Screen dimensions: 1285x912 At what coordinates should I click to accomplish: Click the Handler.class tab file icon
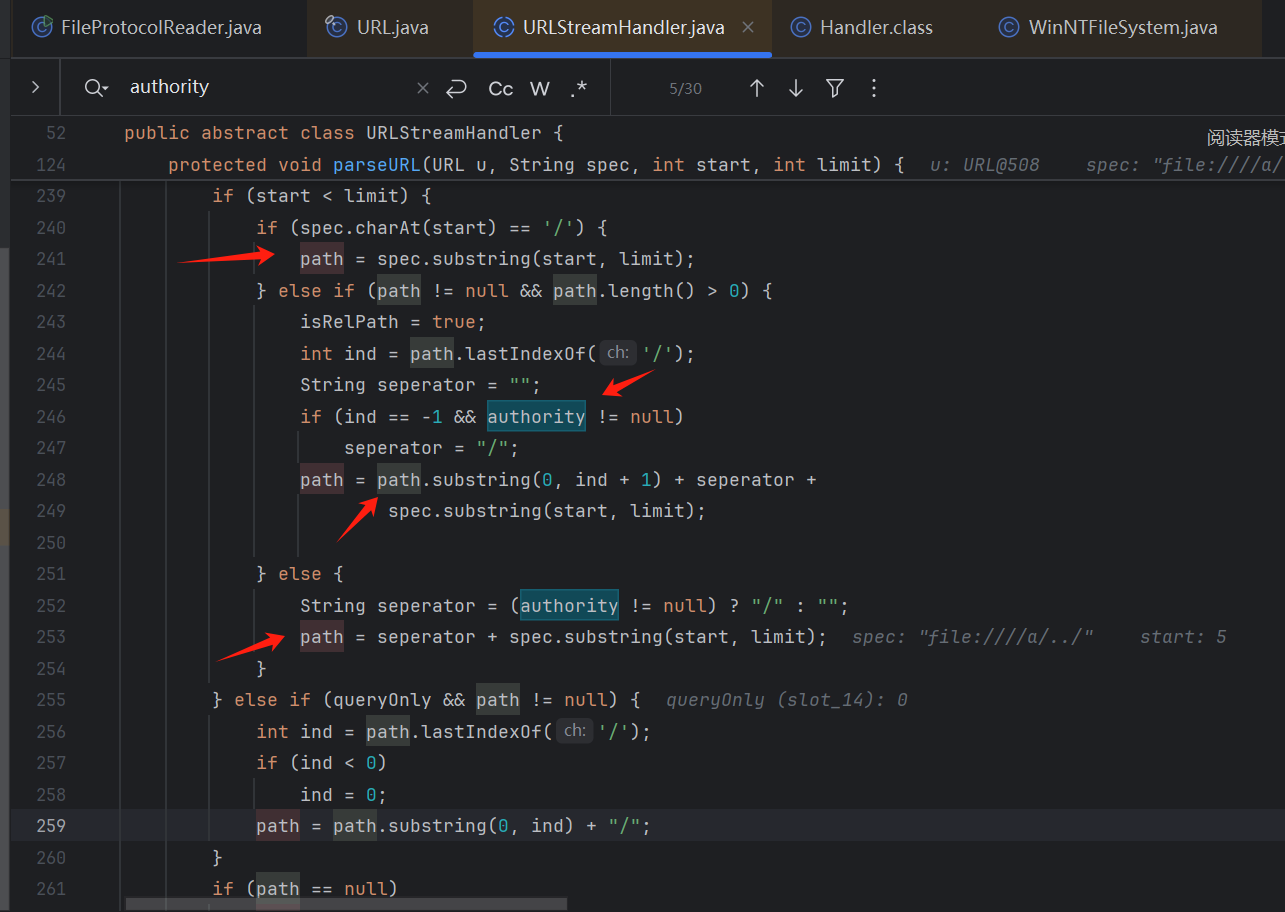[800, 27]
